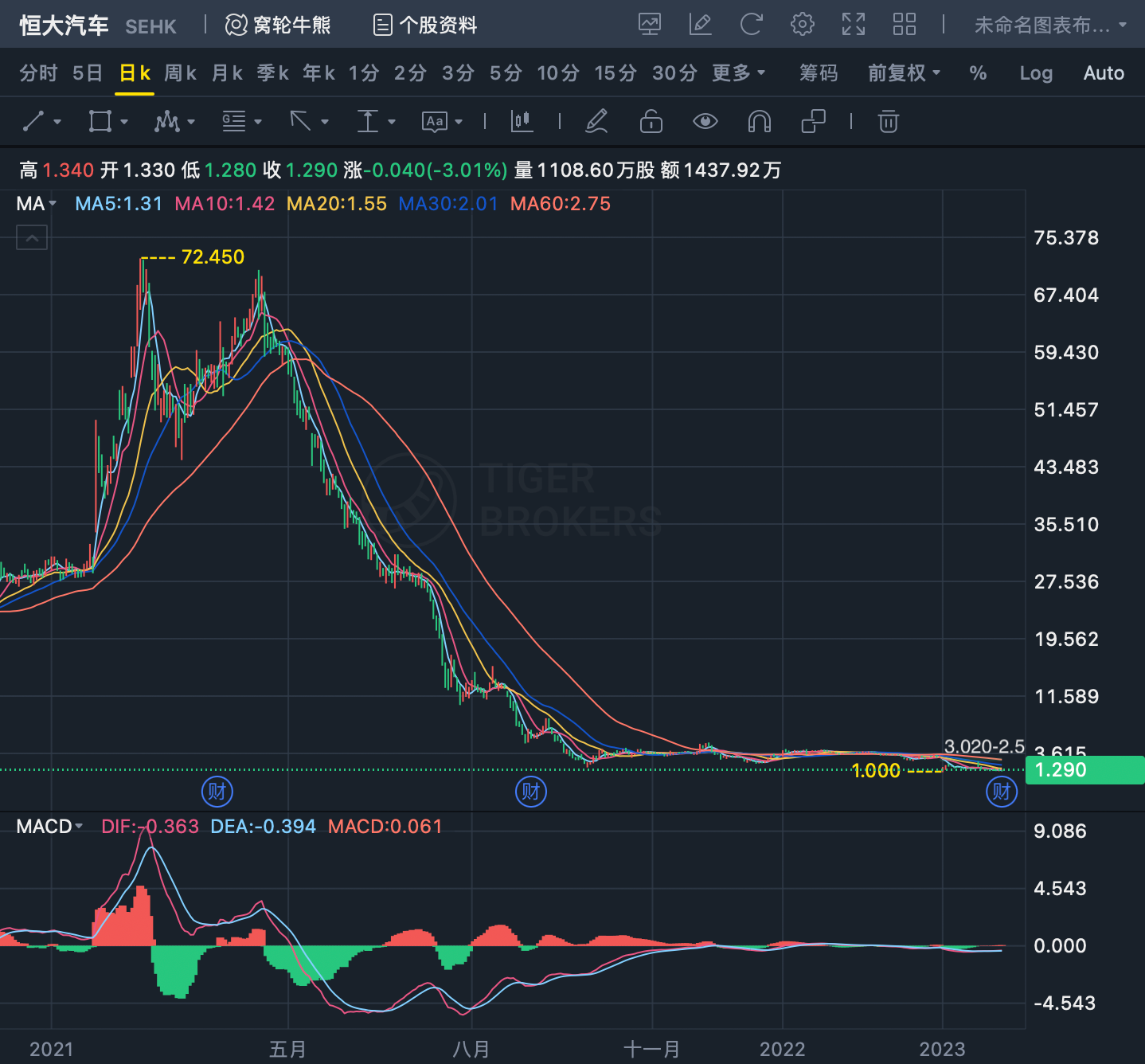Viewport: 1145px width, 1064px height.
Task: Delete all drawings with trash icon
Action: (889, 121)
